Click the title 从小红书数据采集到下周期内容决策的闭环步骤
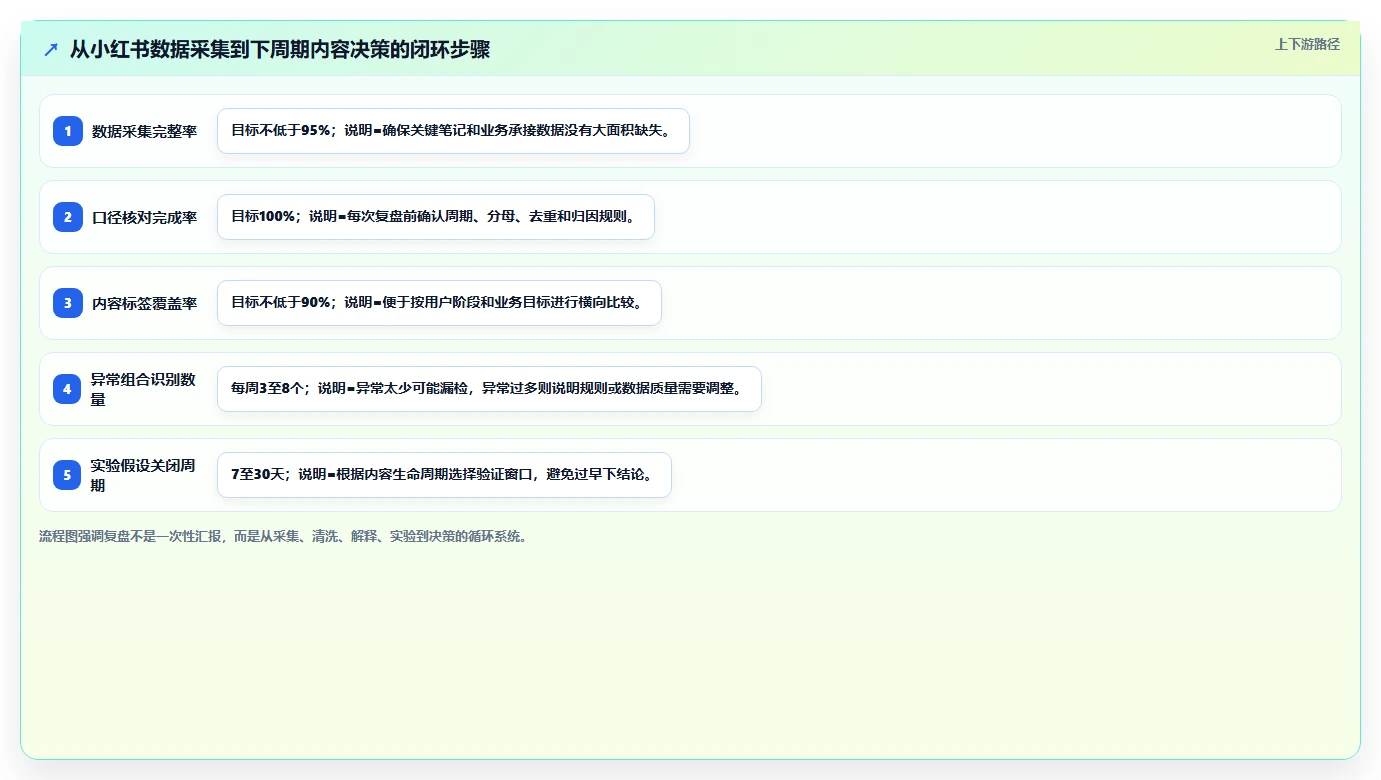Viewport: 1381px width, 780px height. 280,49
